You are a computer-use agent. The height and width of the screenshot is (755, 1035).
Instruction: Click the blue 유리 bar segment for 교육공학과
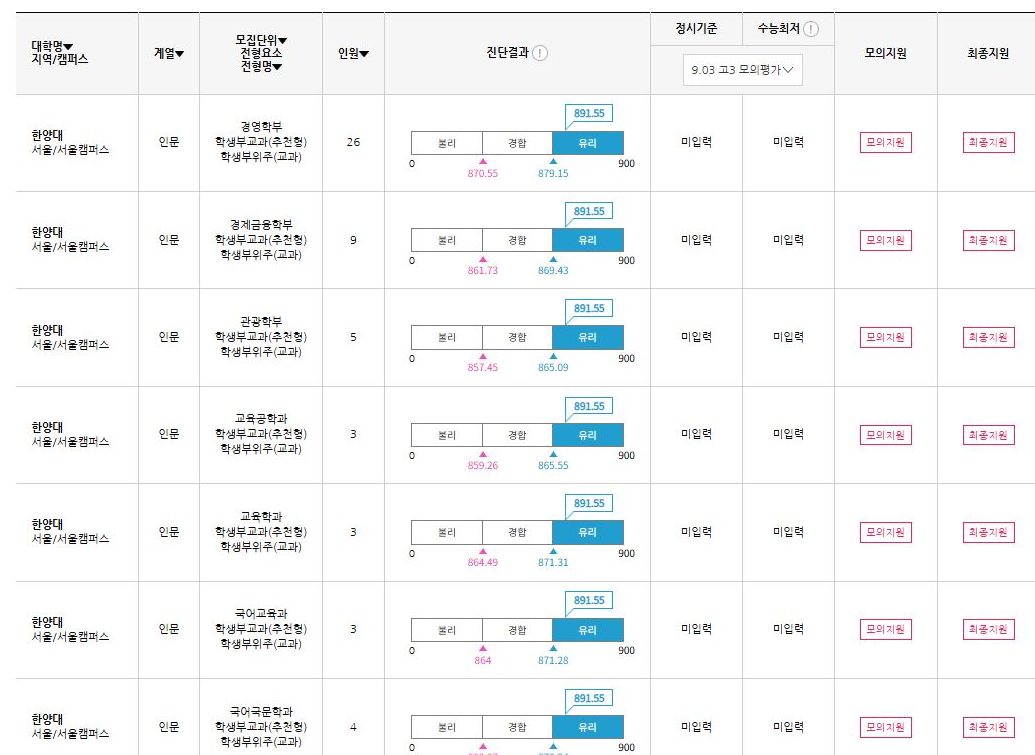(587, 435)
